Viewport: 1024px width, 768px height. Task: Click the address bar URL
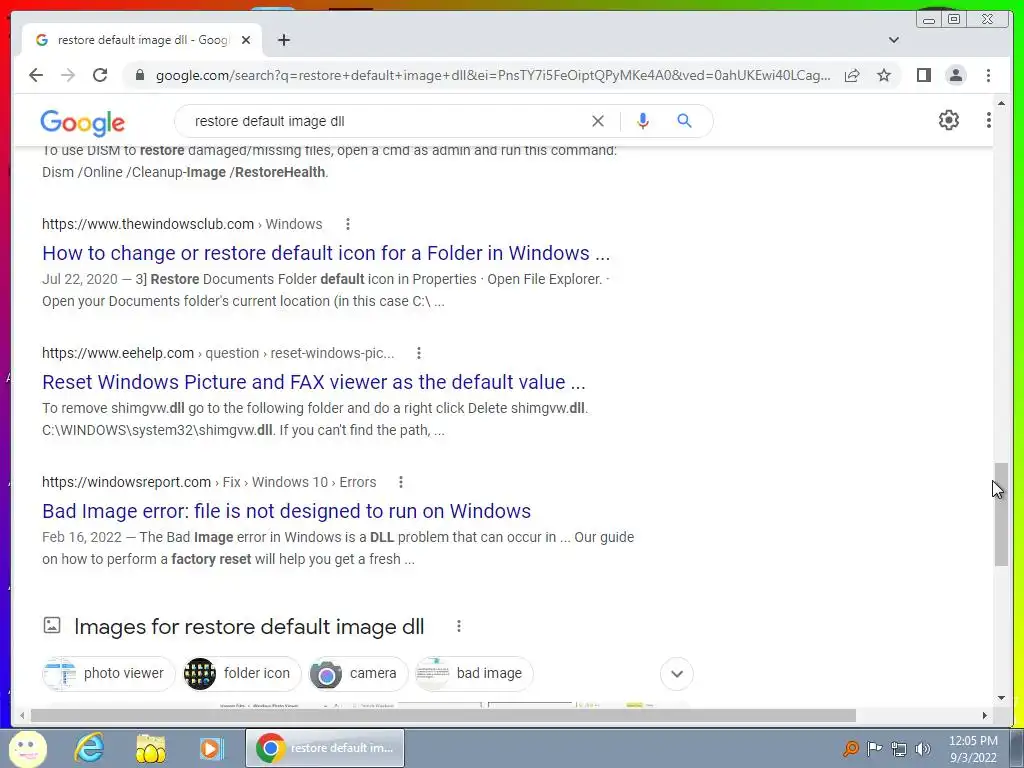[x=493, y=75]
